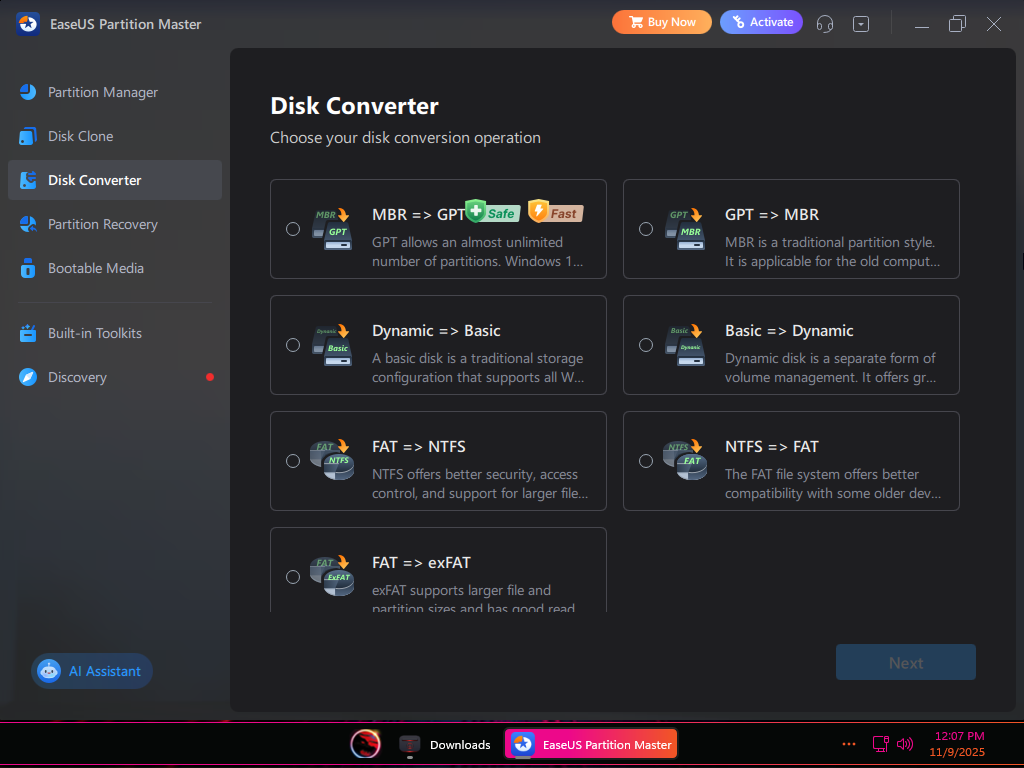This screenshot has height=768, width=1024.
Task: Click the AI Assistant robot icon
Action: tap(49, 671)
